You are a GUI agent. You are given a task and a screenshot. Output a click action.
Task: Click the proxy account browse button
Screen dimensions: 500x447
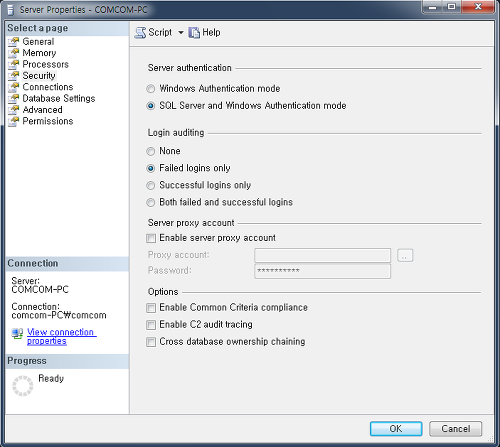pyautogui.click(x=405, y=255)
